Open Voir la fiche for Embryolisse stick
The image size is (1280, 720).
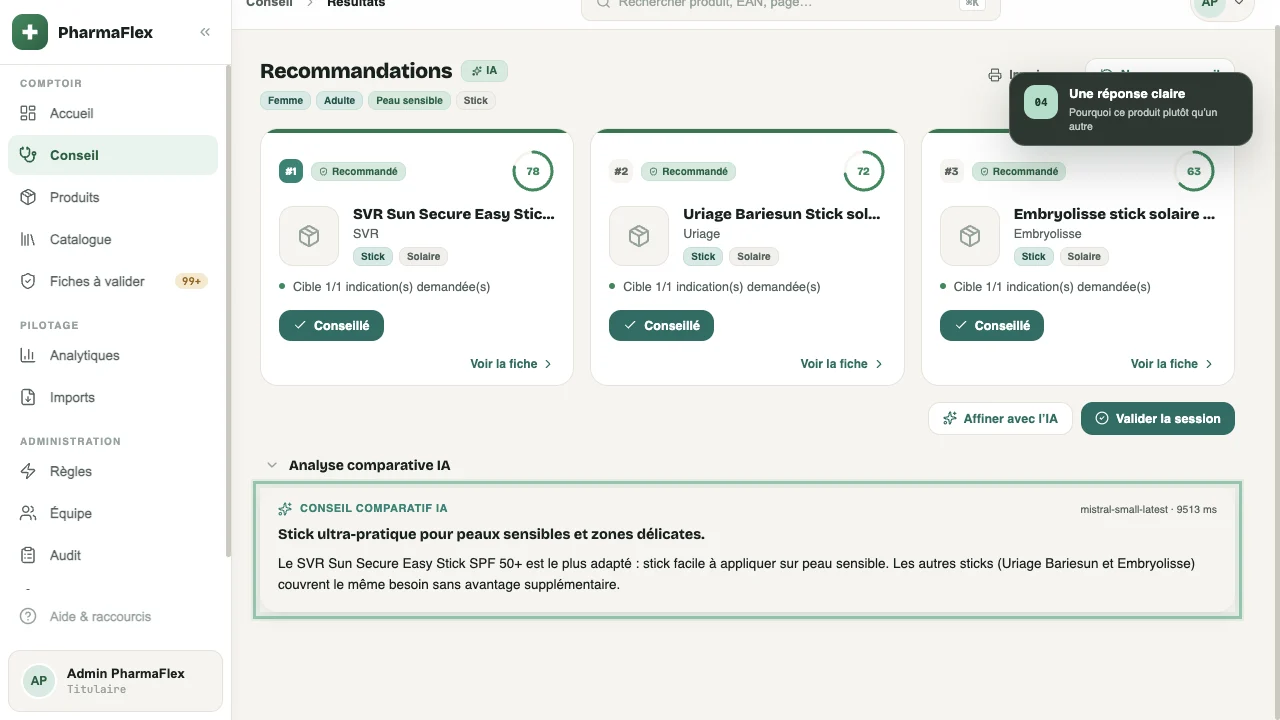point(1172,364)
